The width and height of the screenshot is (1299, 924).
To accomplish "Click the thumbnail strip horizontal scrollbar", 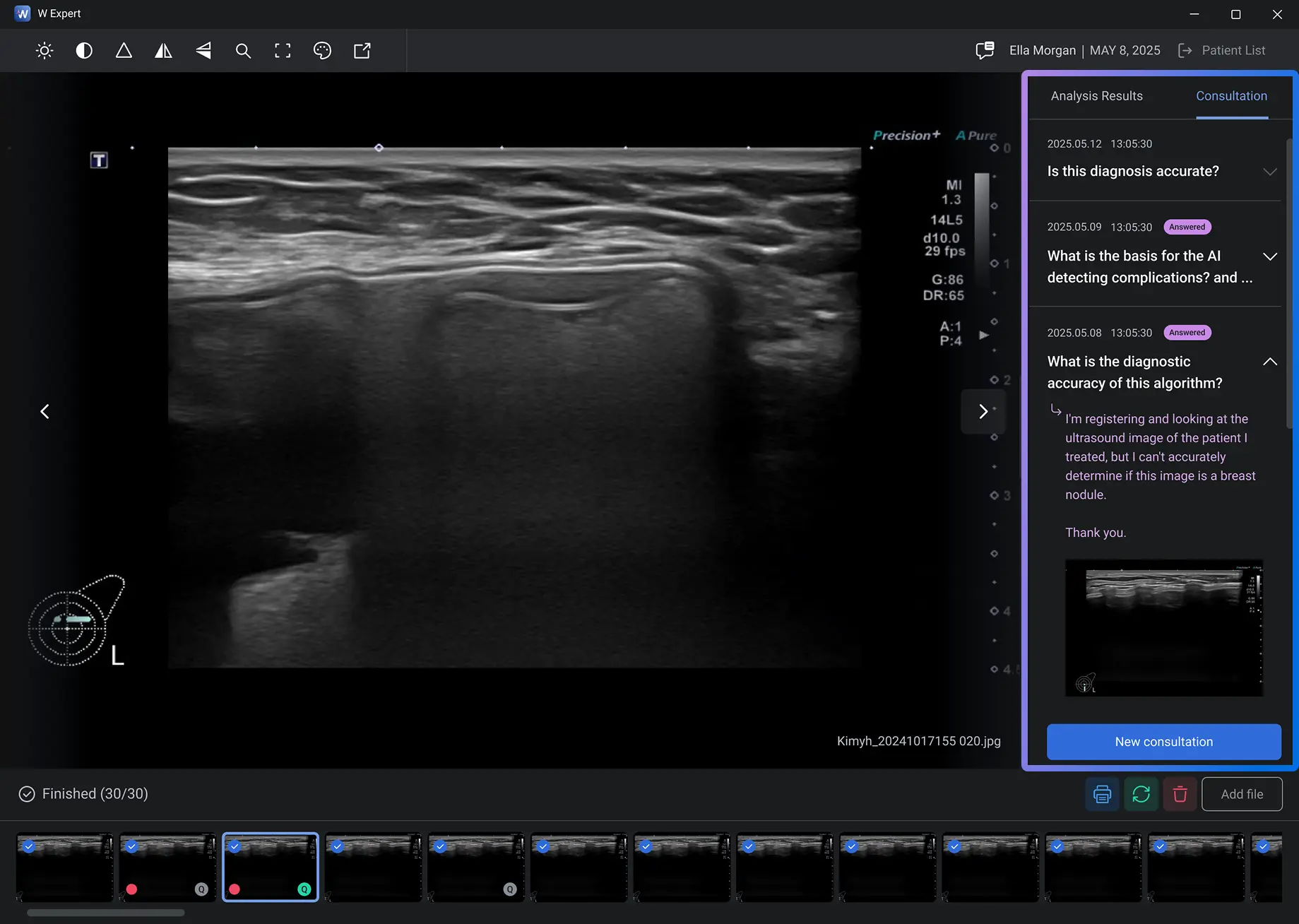I will click(x=106, y=913).
